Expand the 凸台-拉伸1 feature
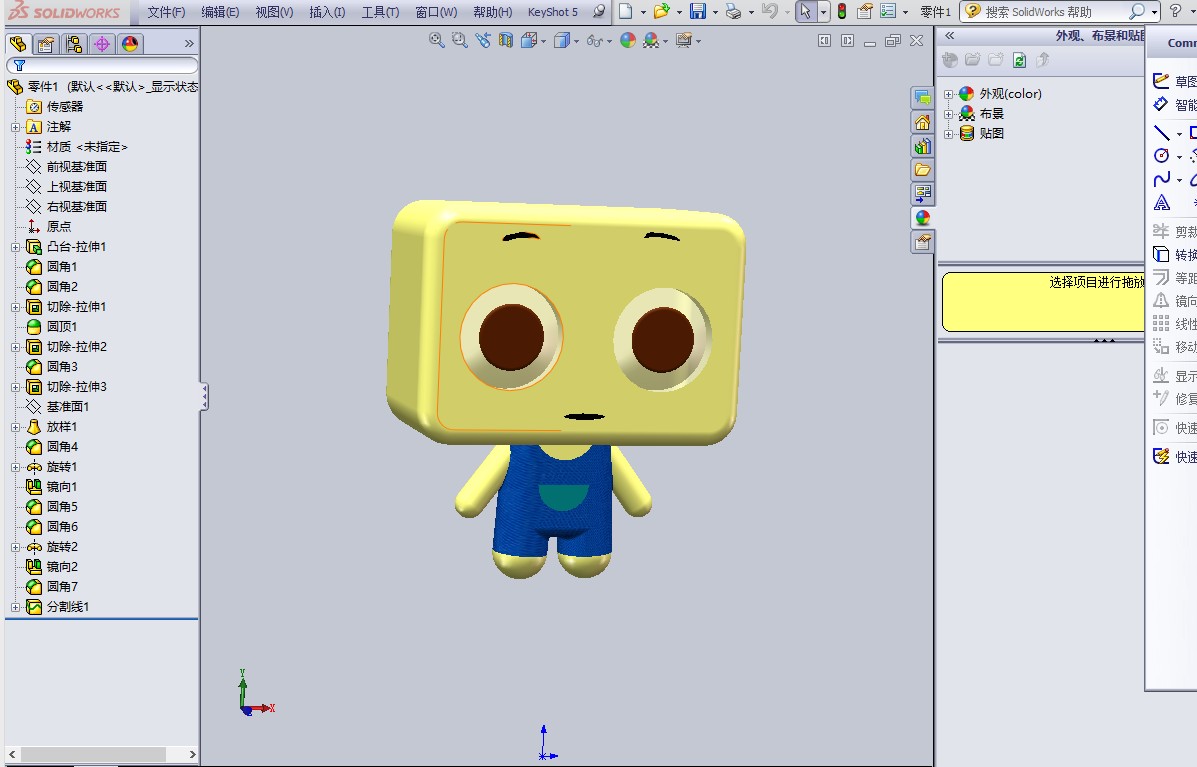1197x767 pixels. (15, 247)
